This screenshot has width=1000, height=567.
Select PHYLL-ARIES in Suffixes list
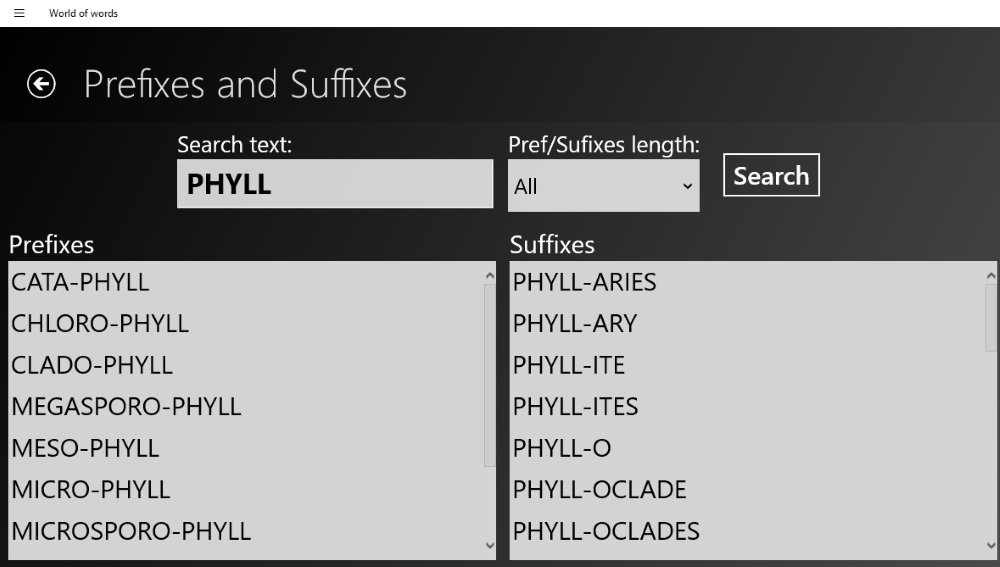tap(747, 282)
